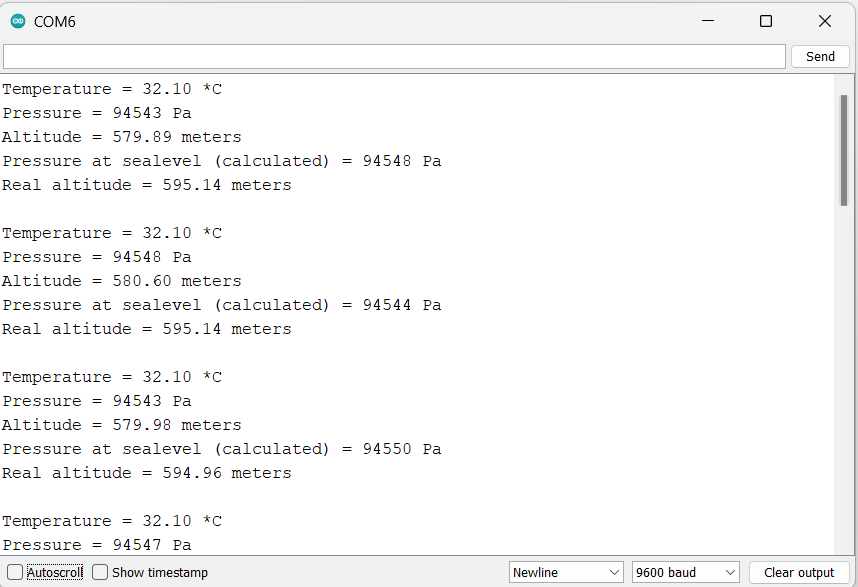The image size is (858, 587).
Task: Minimize the COM6 serial monitor window
Action: [708, 21]
